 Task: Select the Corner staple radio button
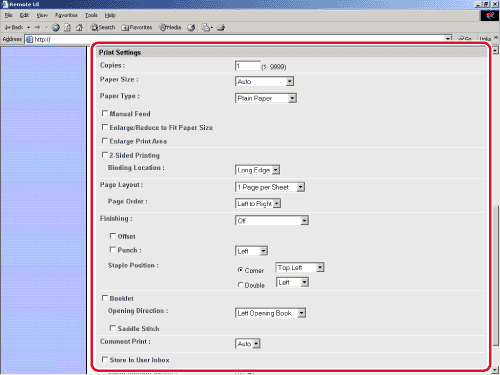[240, 270]
